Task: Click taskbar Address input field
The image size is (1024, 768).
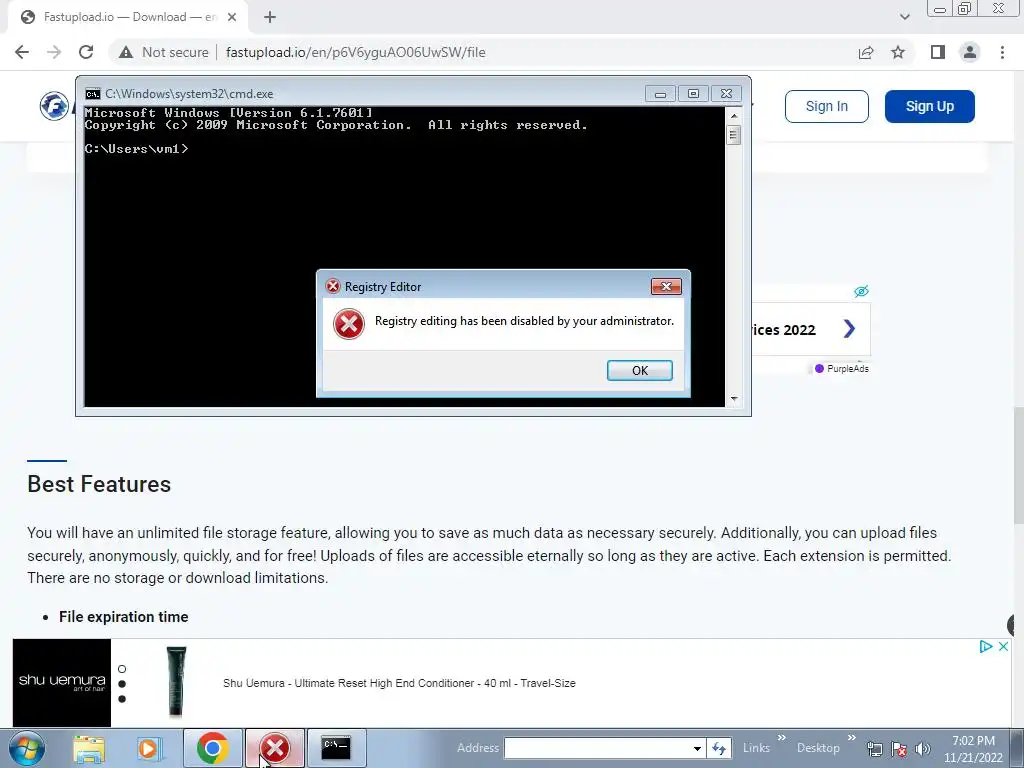Action: tap(597, 748)
